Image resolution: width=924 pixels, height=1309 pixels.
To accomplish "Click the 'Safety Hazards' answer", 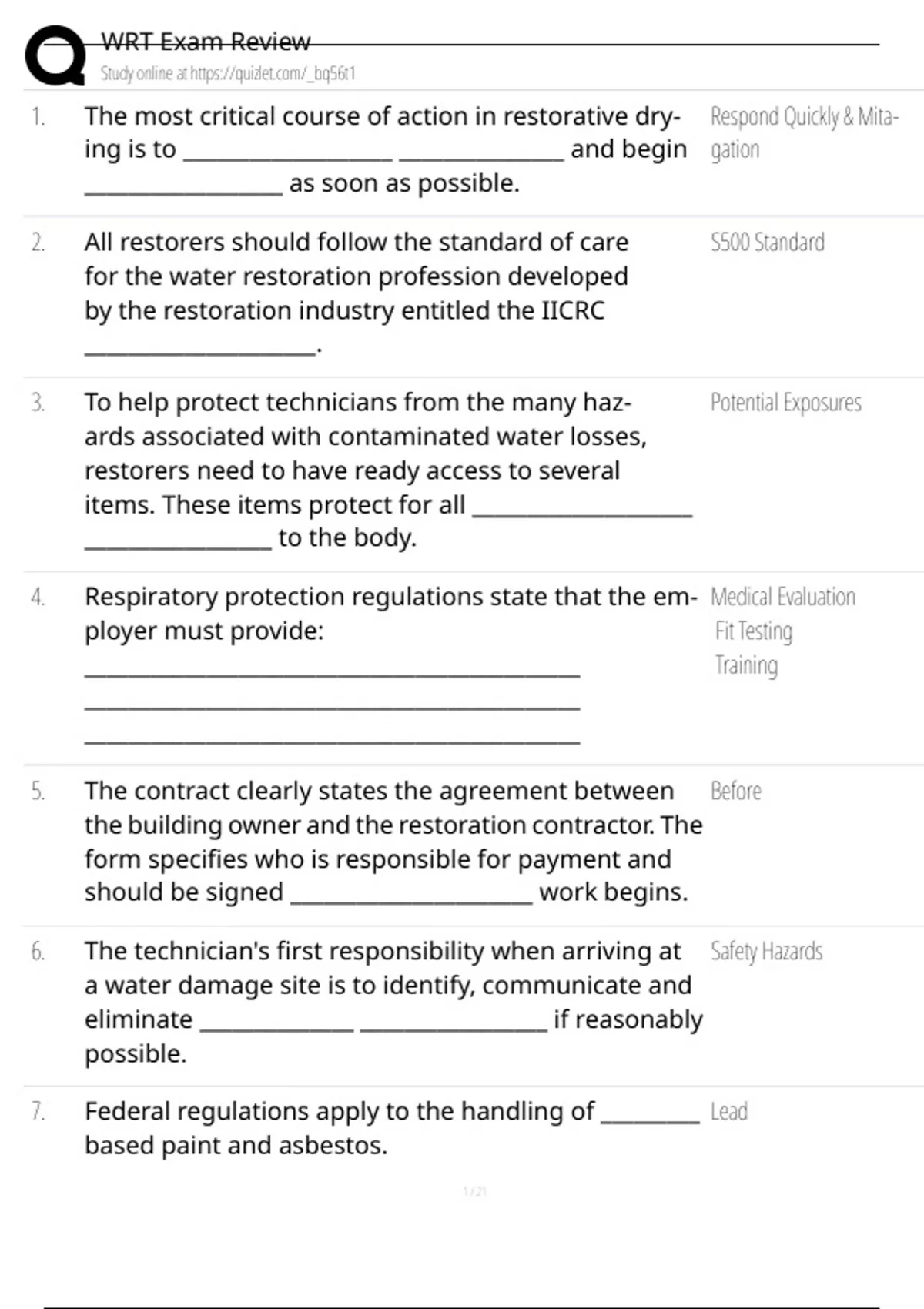I will point(766,952).
